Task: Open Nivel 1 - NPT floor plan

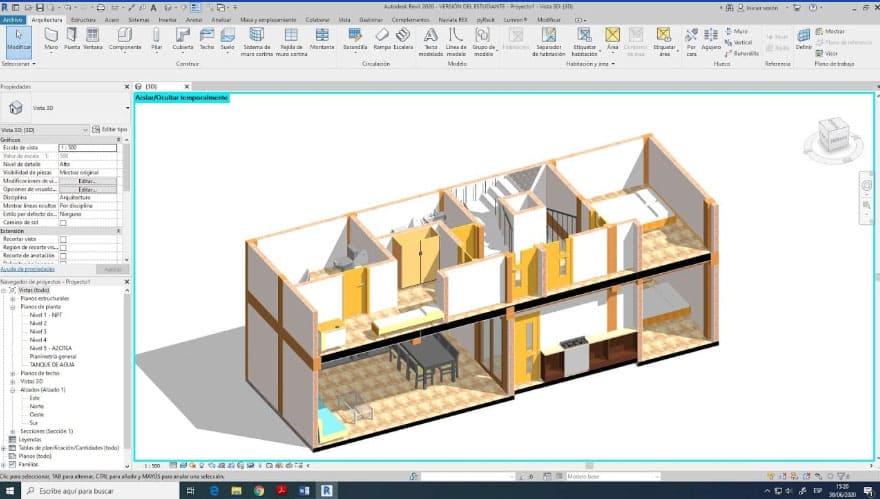Action: click(x=46, y=315)
